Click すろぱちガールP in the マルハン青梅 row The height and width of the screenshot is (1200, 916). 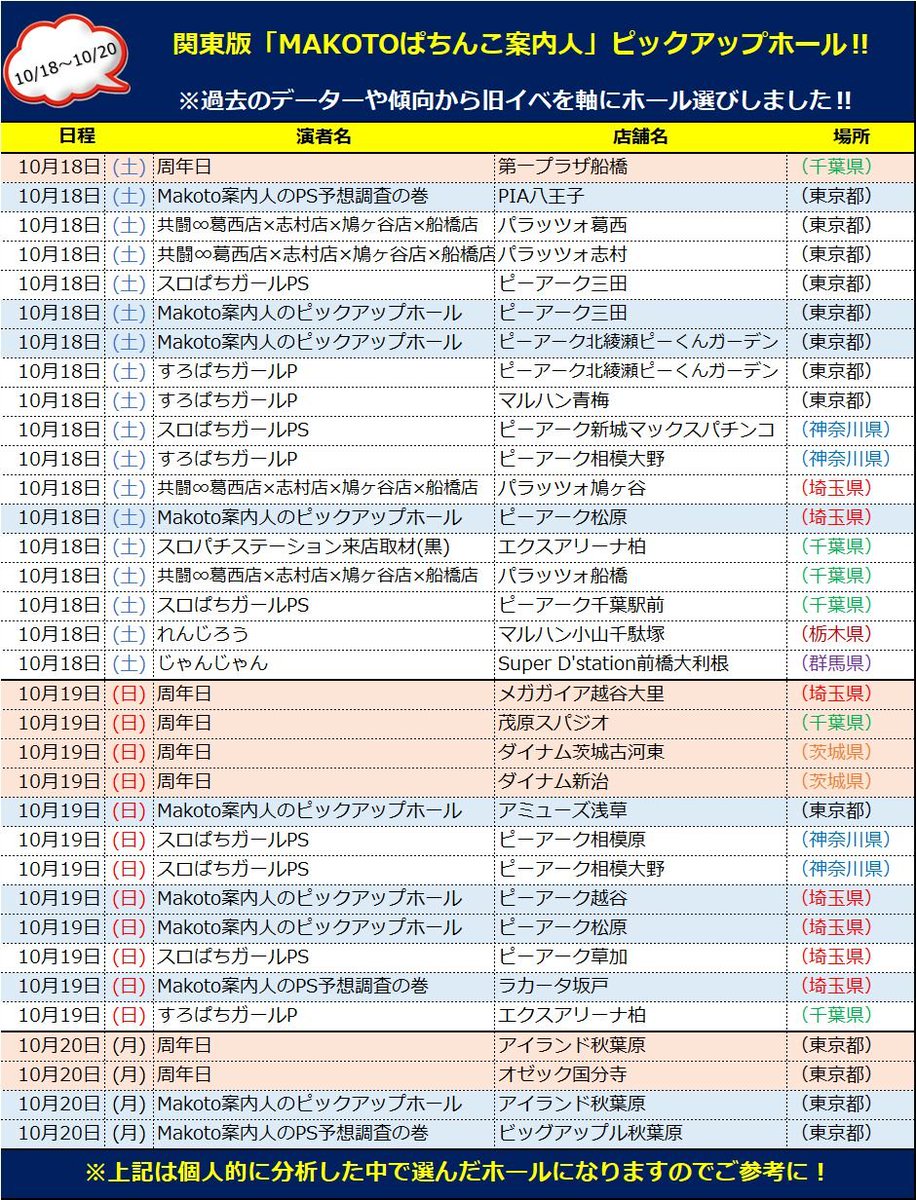coord(228,400)
